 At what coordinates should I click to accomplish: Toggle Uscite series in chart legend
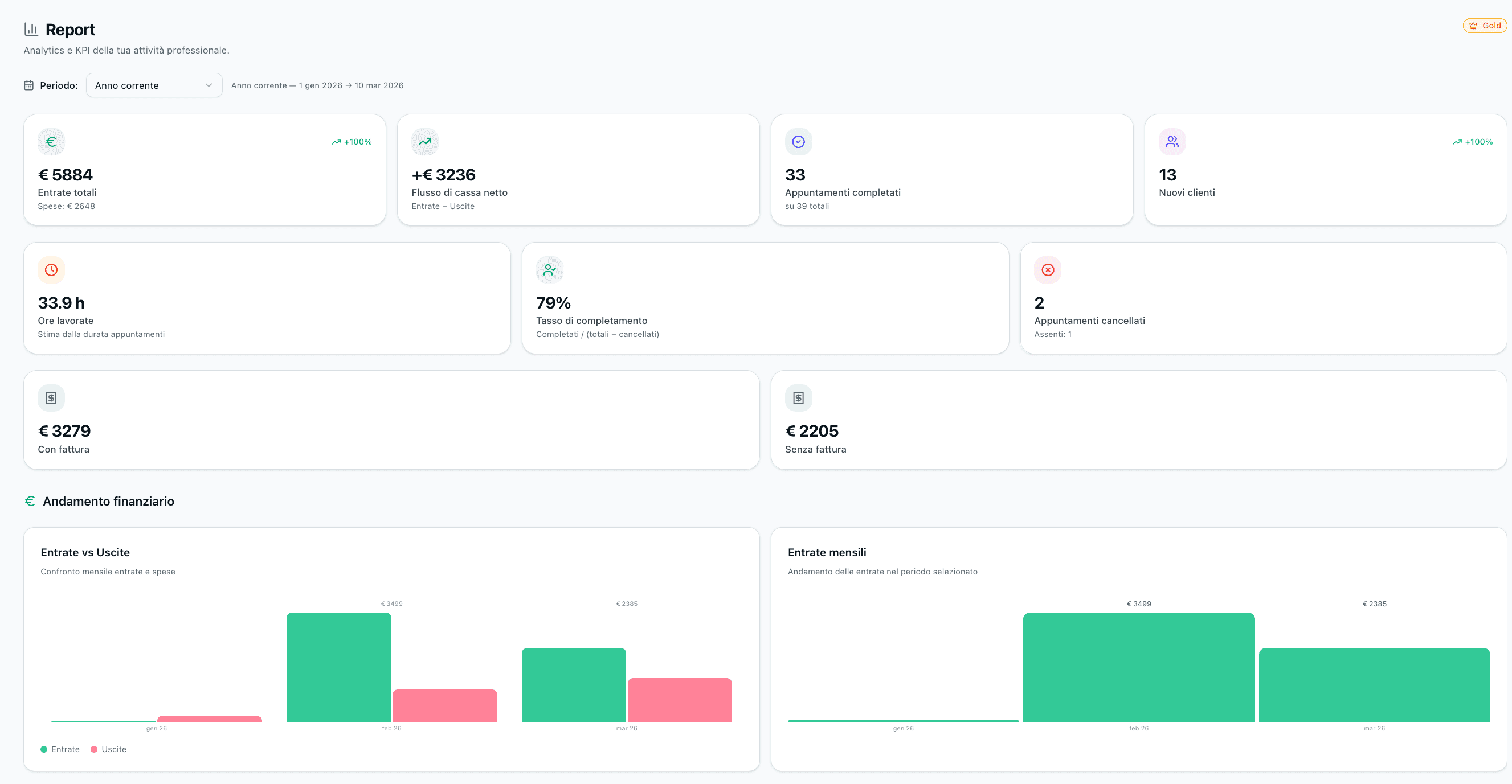pyautogui.click(x=109, y=749)
